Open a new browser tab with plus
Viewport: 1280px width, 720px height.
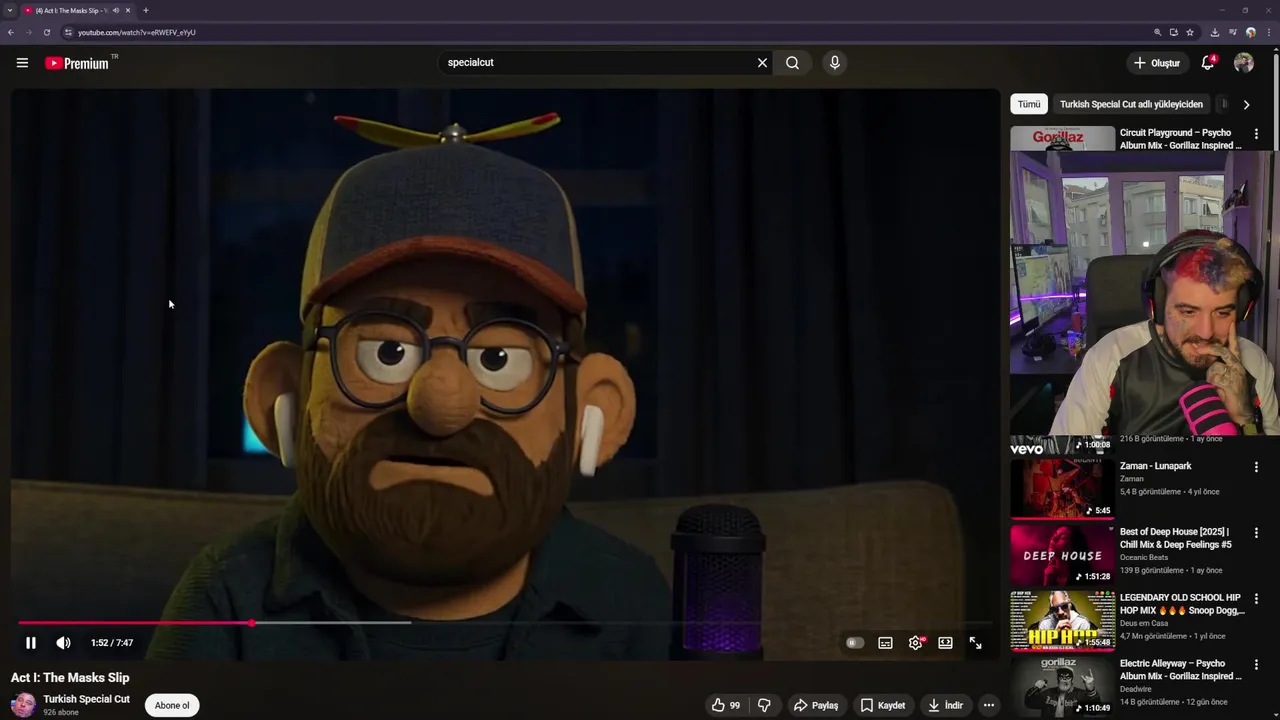[x=146, y=10]
